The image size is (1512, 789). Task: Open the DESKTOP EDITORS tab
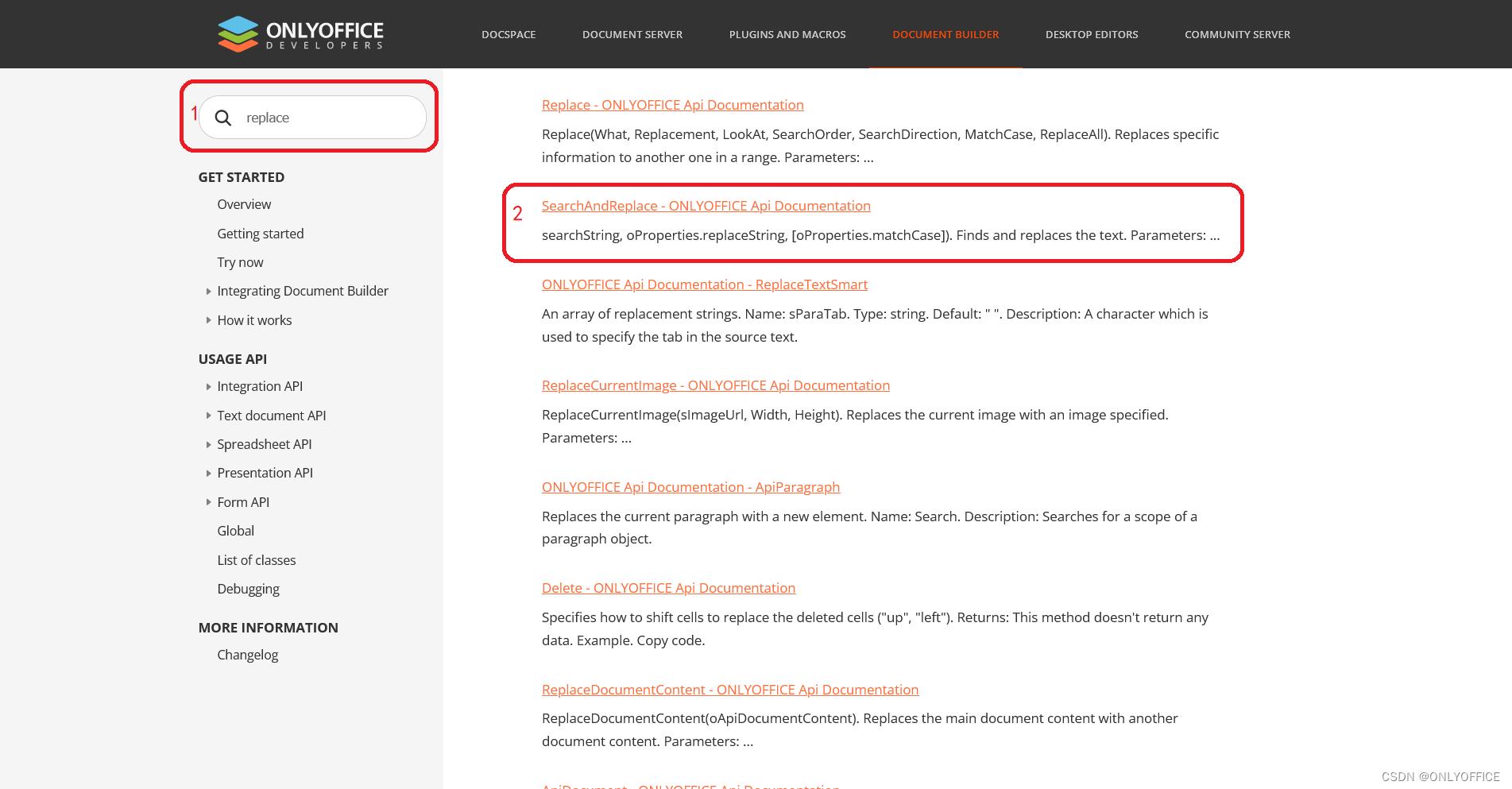[1092, 35]
